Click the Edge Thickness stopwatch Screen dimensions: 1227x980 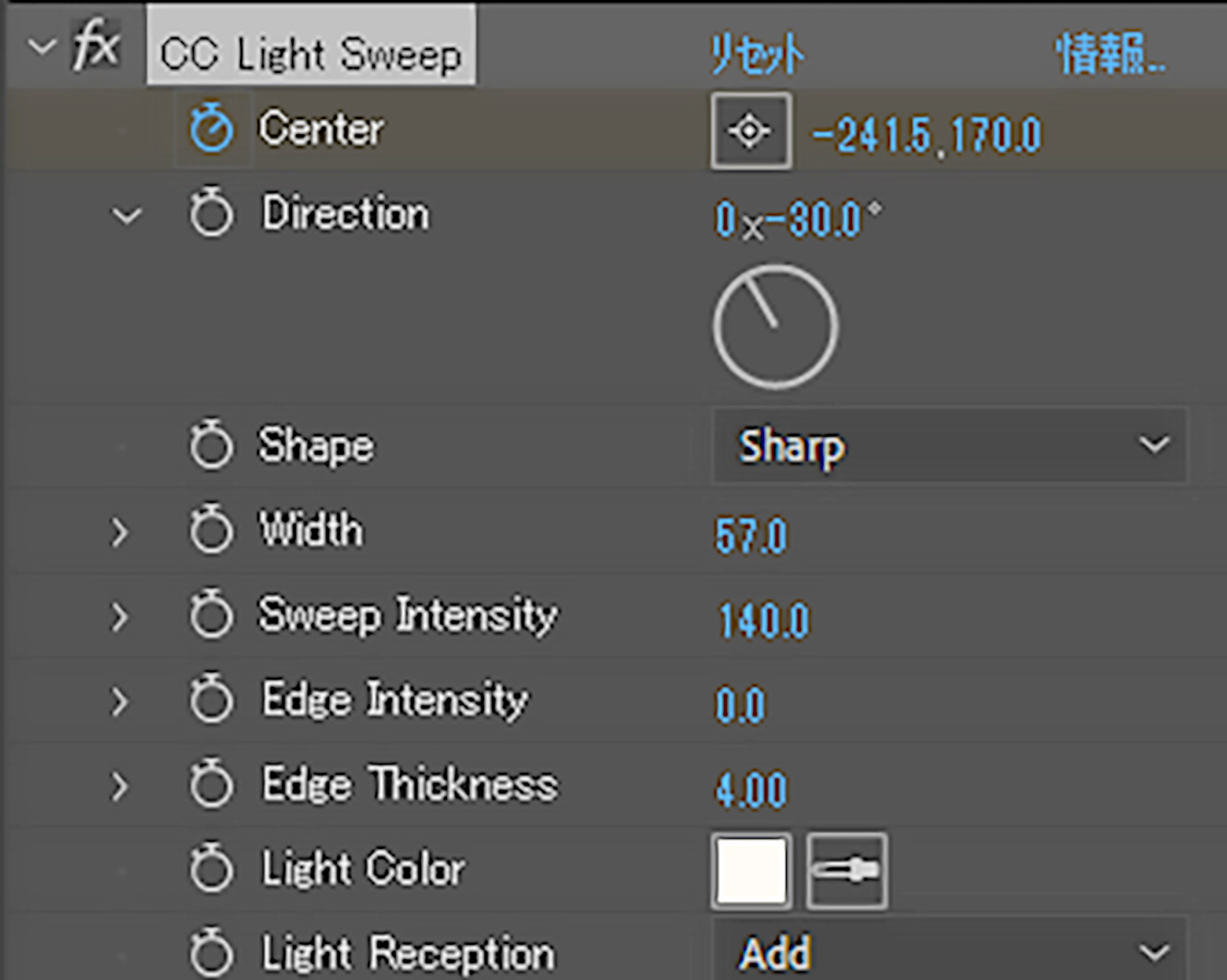click(x=211, y=784)
